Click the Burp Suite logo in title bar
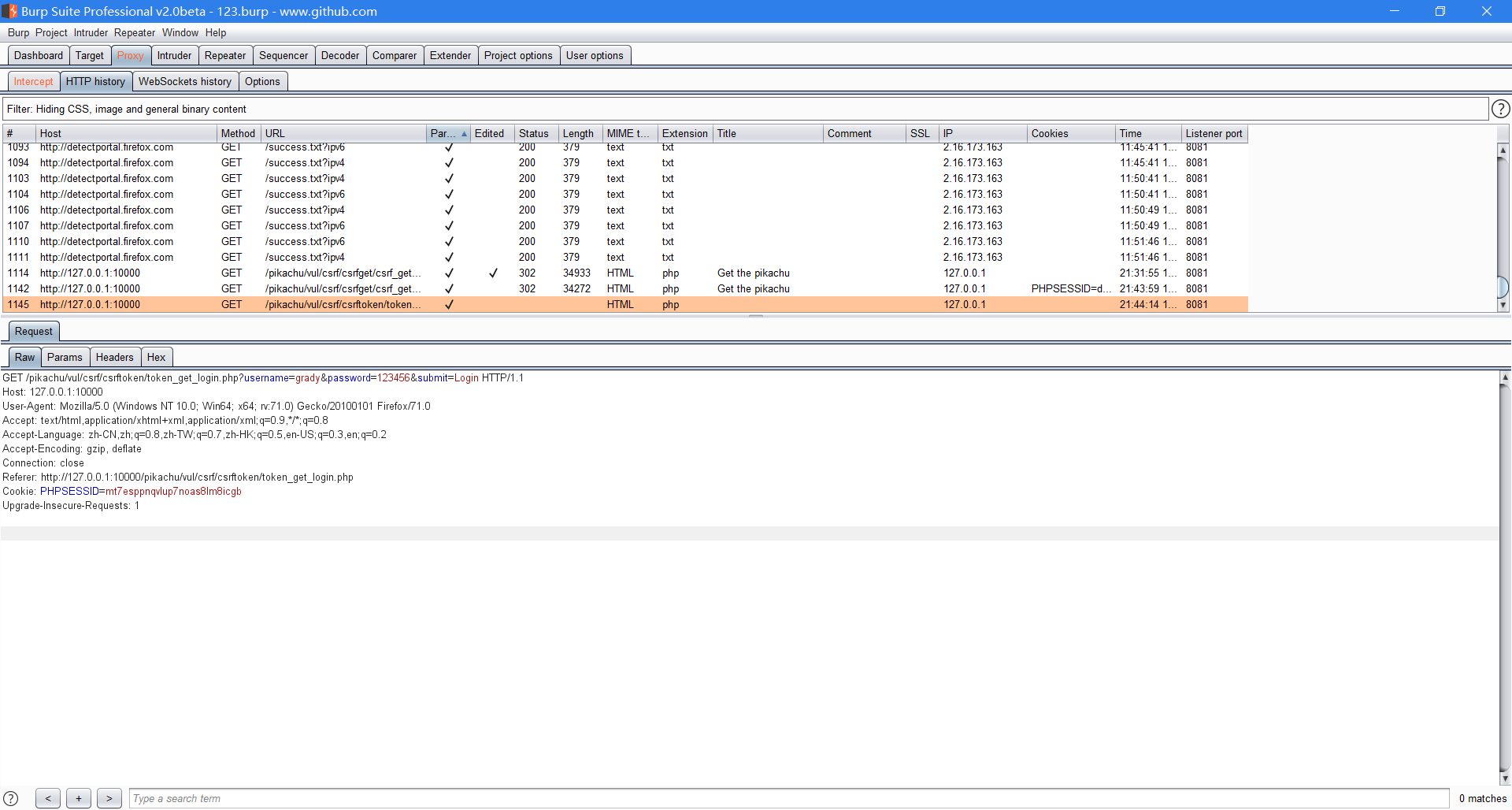 coord(9,11)
